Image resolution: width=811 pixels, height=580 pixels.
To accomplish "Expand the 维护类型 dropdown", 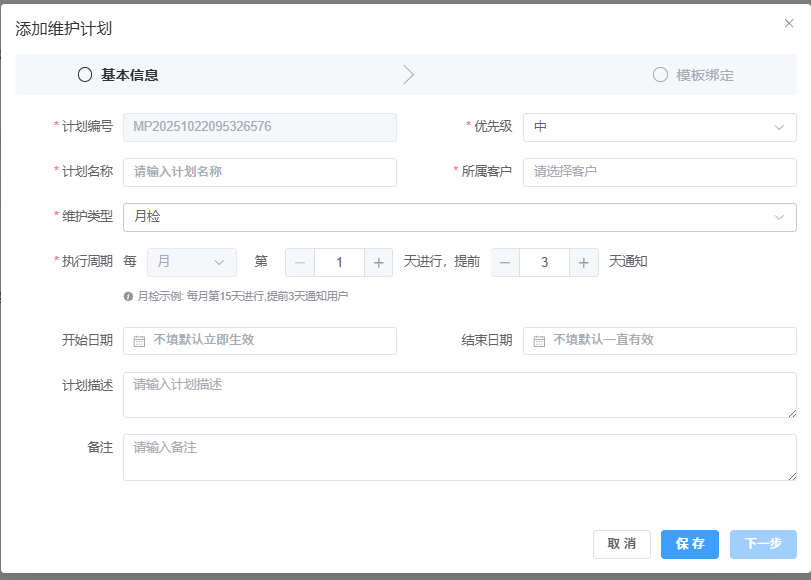I will pos(459,217).
